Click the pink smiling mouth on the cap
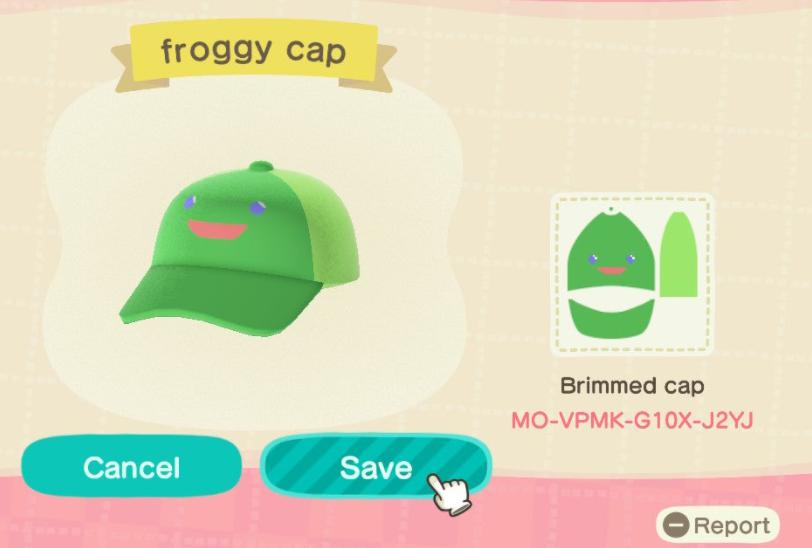812x548 pixels. click(217, 229)
